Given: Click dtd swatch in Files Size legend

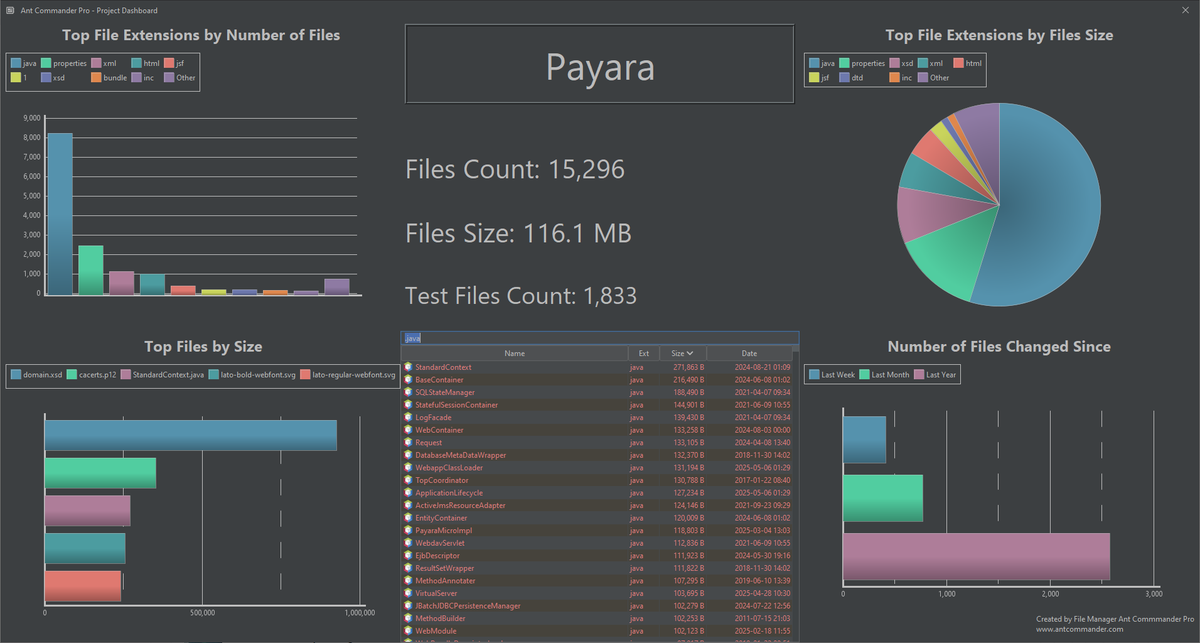Looking at the screenshot, I should point(845,77).
